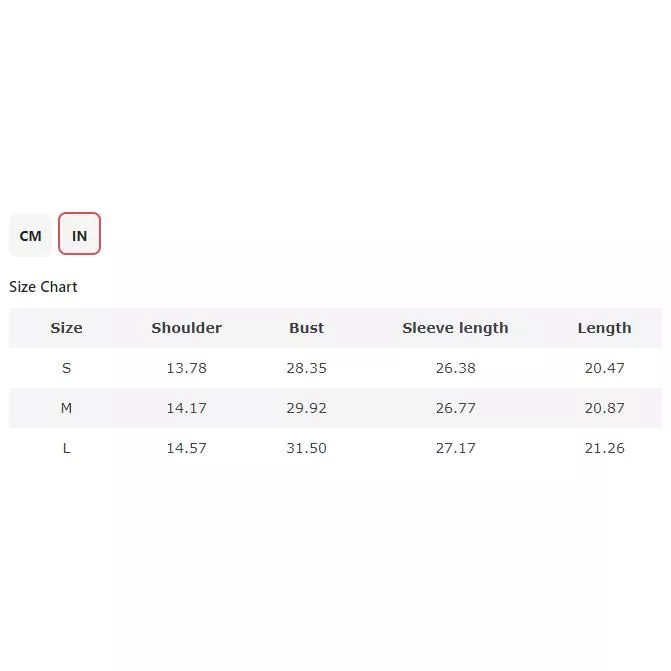The image size is (671, 671).
Task: Select the S size row label
Action: click(66, 368)
